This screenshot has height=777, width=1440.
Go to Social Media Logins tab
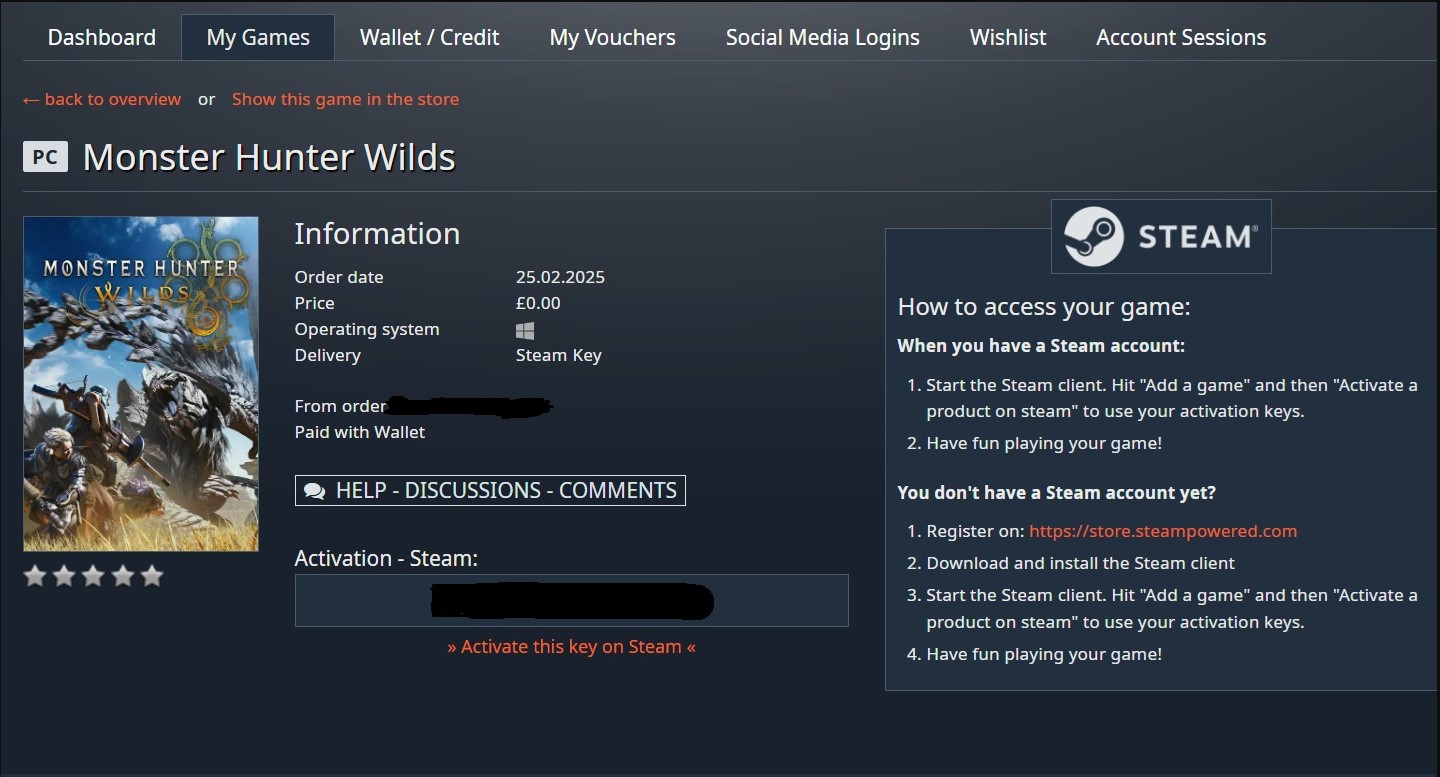[822, 38]
